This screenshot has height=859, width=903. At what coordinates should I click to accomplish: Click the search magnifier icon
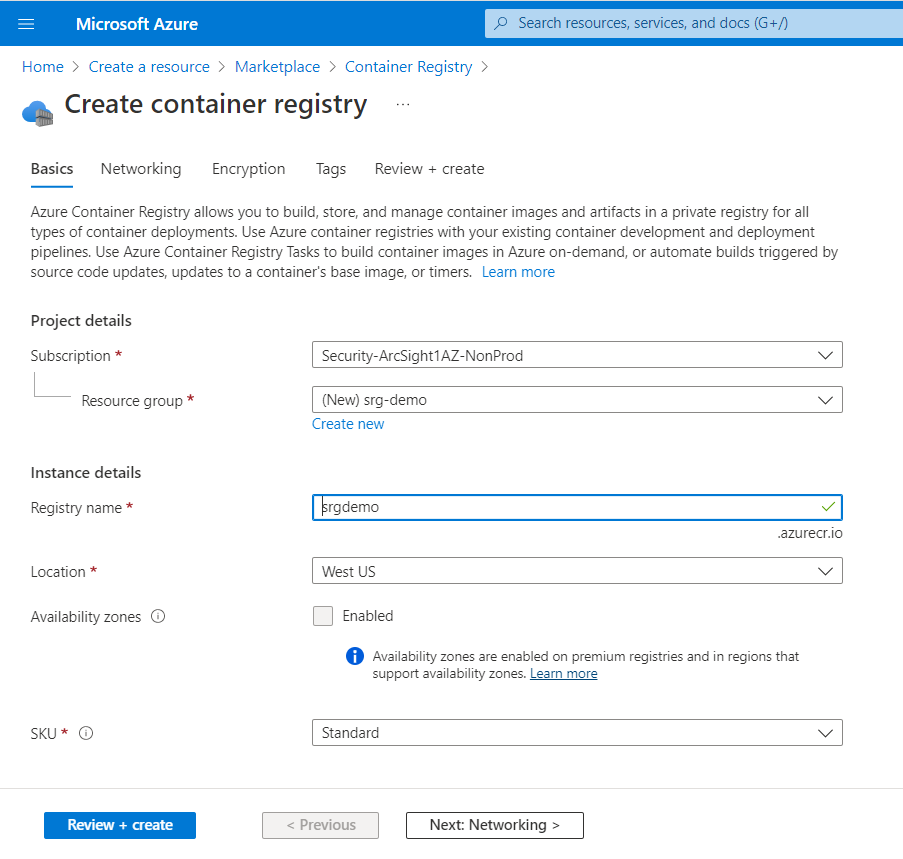(x=502, y=23)
